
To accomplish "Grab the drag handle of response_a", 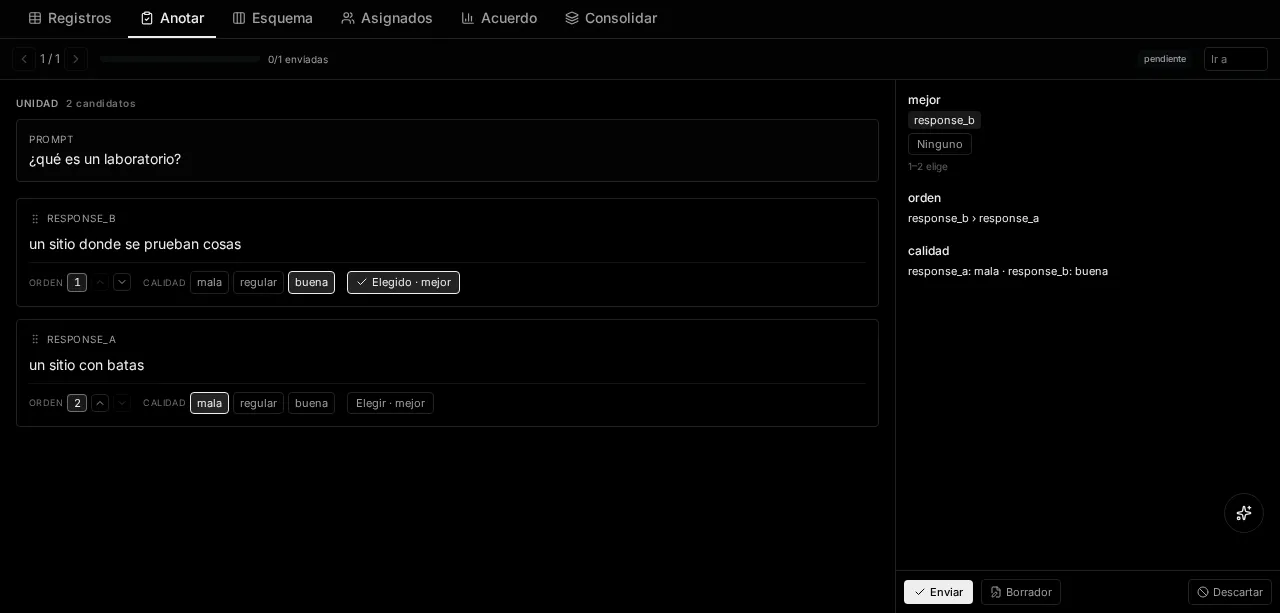I will pos(35,339).
